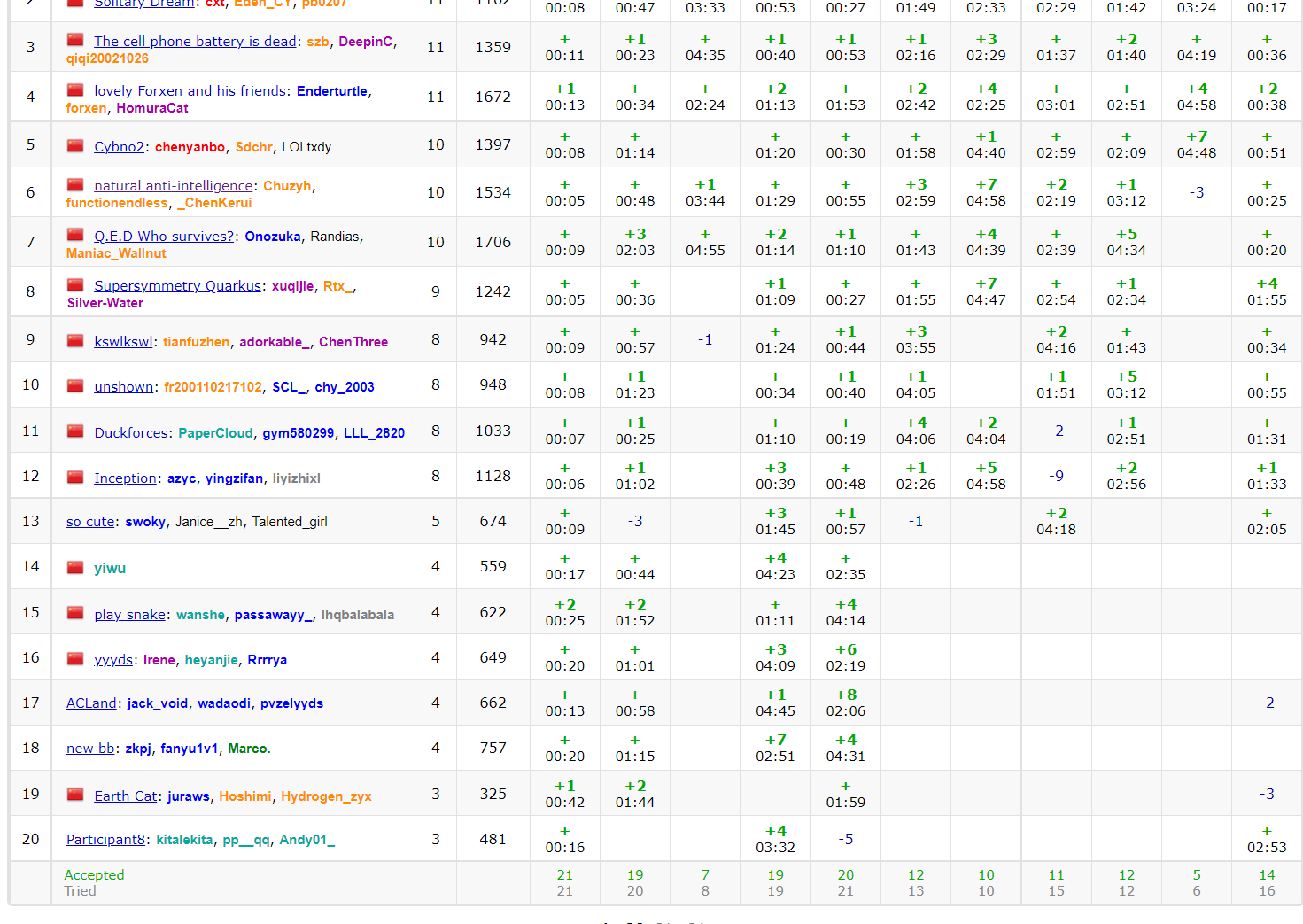Screen dimensions: 1303x924
Task: Click the flag icon next to yiwu
Action: [x=75, y=567]
